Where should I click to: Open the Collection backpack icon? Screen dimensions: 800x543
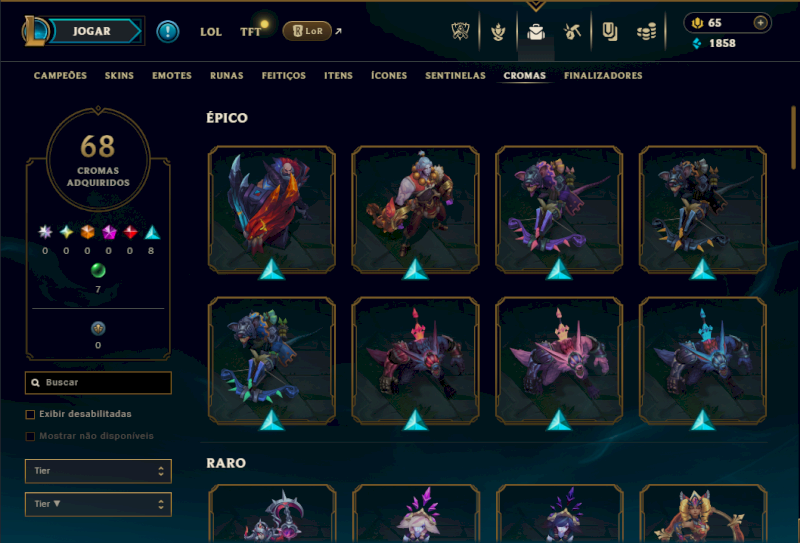click(x=536, y=32)
